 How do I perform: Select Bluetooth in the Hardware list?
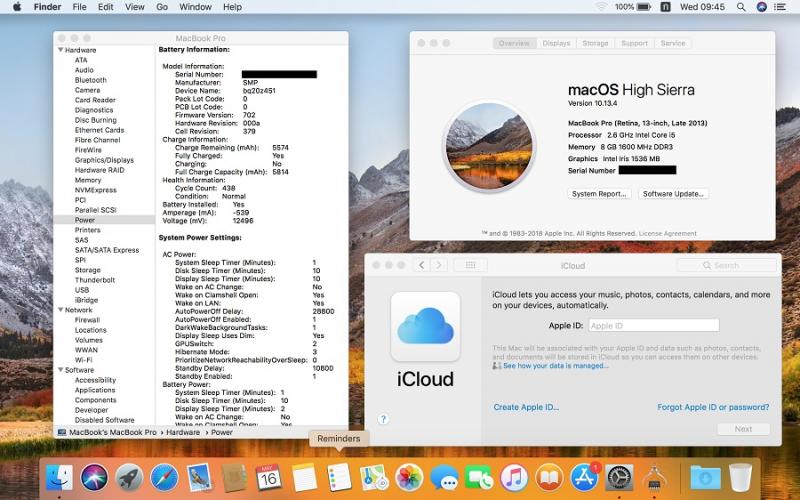[91, 80]
